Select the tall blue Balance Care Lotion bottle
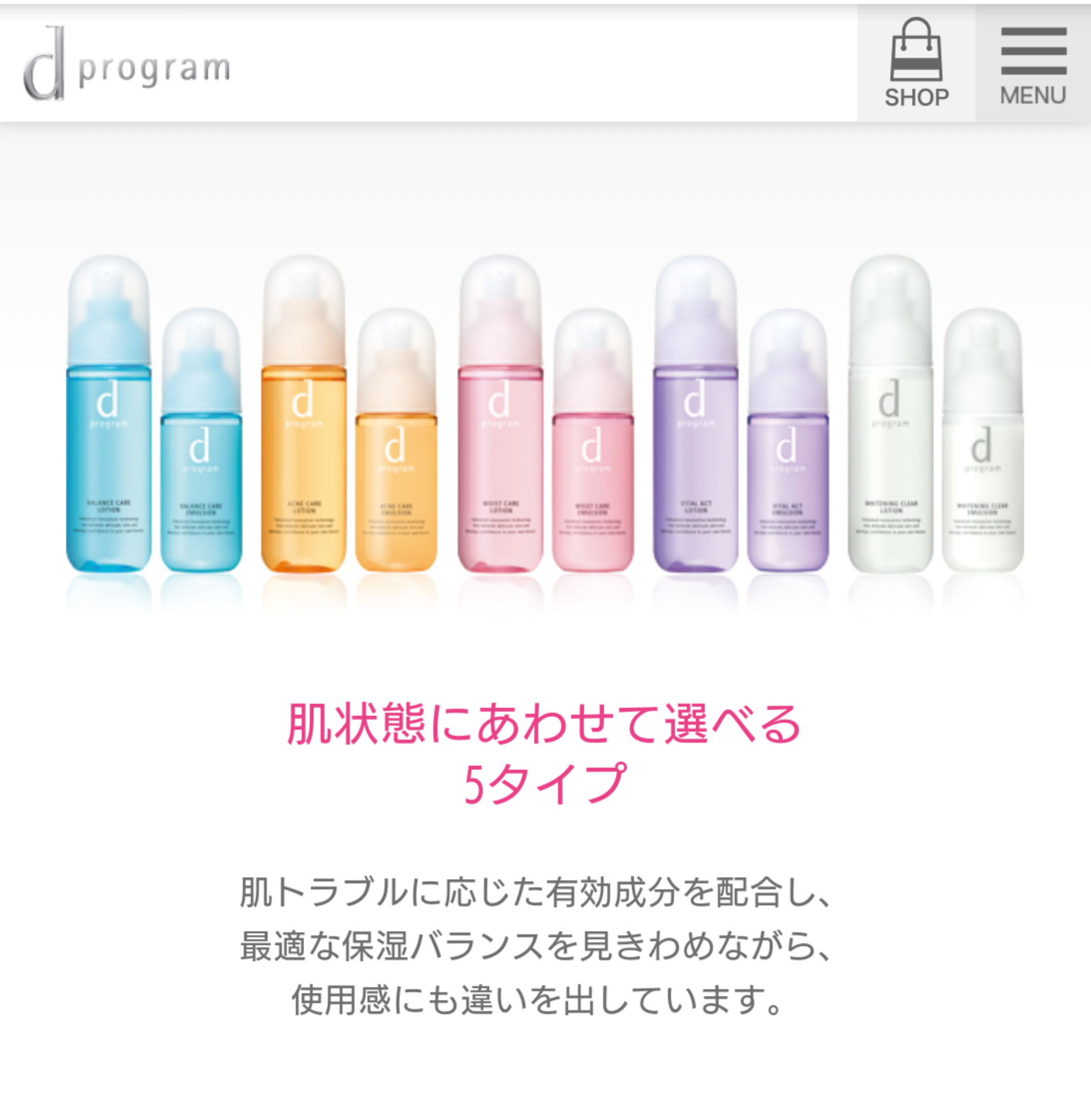Viewport: 1091px width, 1120px height. [108, 413]
